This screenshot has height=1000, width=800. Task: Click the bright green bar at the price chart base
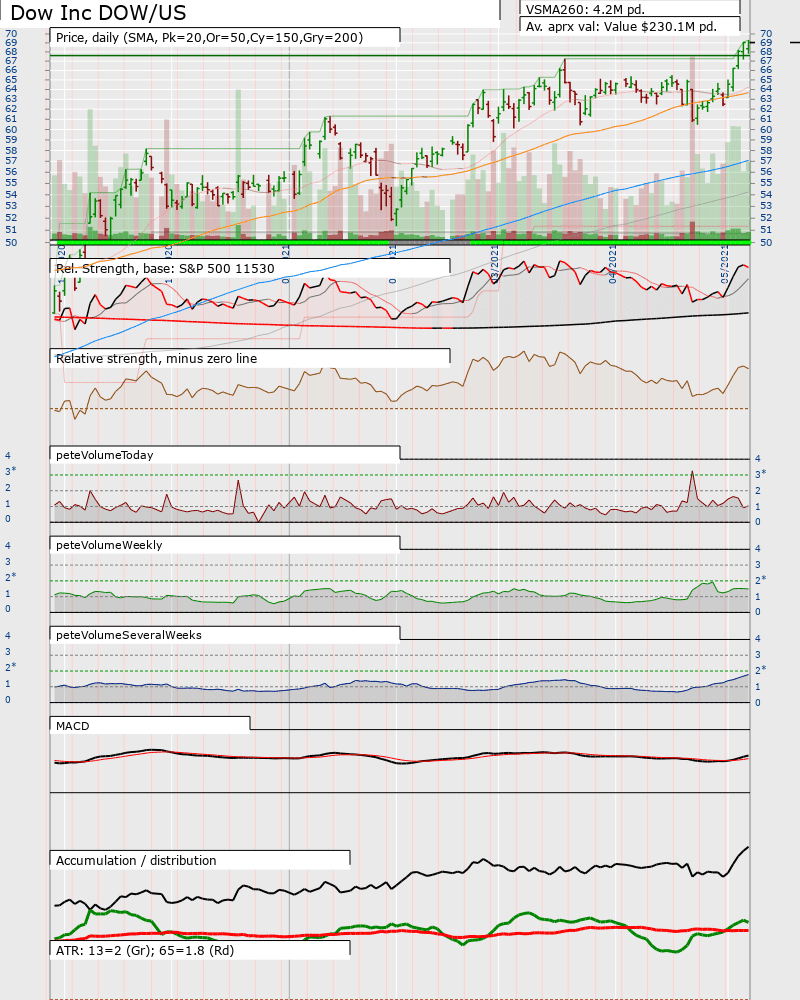(400, 242)
